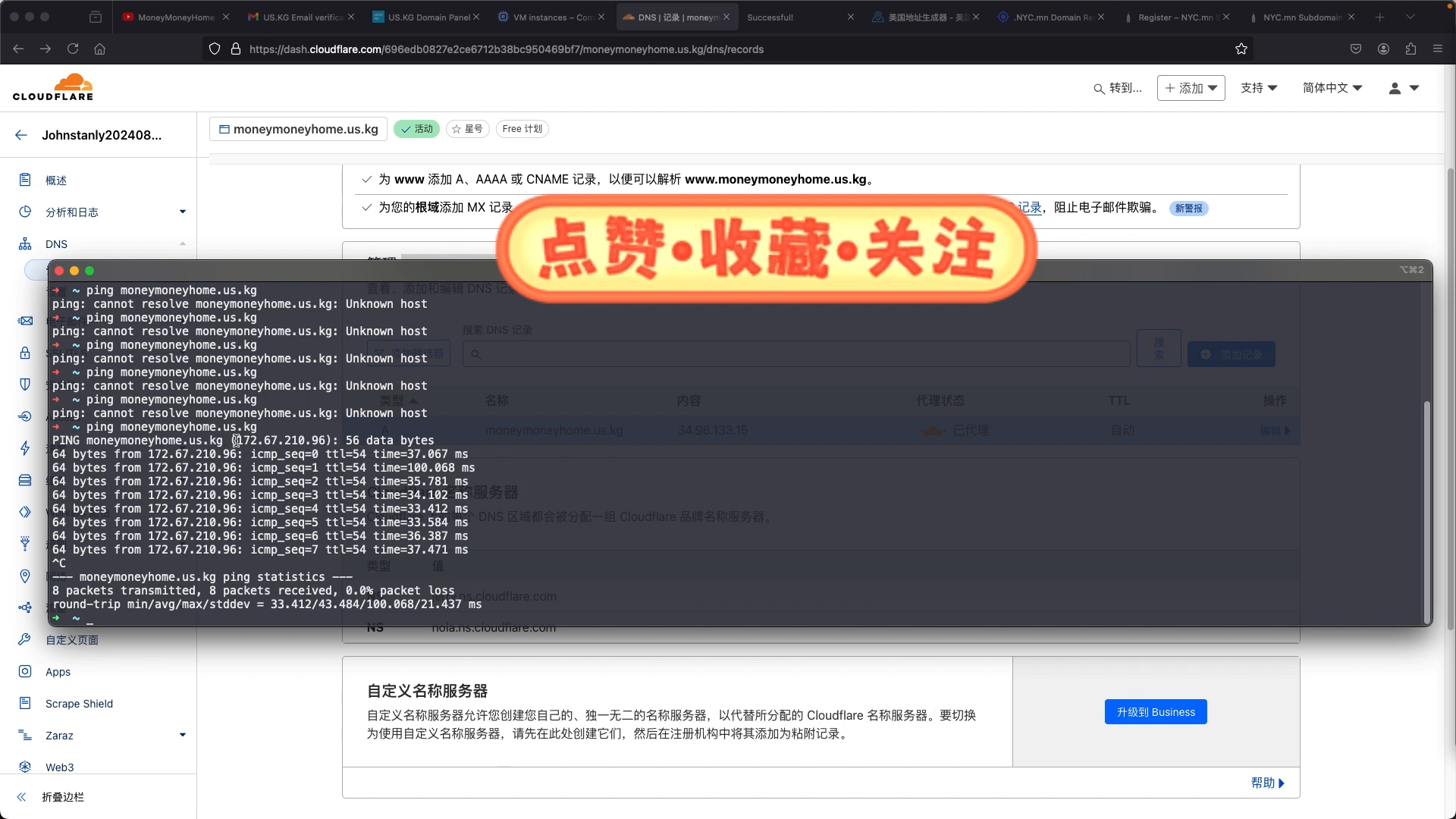Expand the Zaraz sidebar section
The image size is (1456, 819).
click(183, 735)
